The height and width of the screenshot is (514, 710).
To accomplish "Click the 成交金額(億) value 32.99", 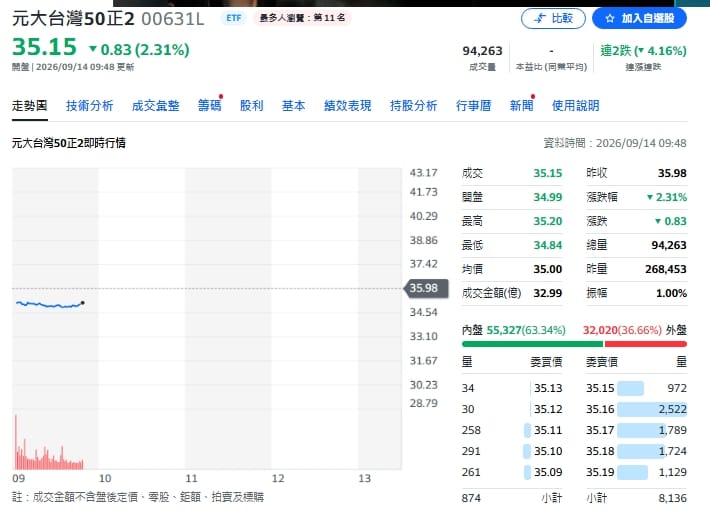I will pyautogui.click(x=547, y=293).
